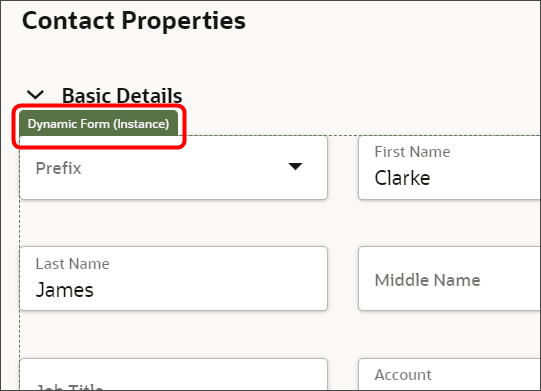Click the Job Title input field
The height and width of the screenshot is (391, 541).
[x=174, y=375]
